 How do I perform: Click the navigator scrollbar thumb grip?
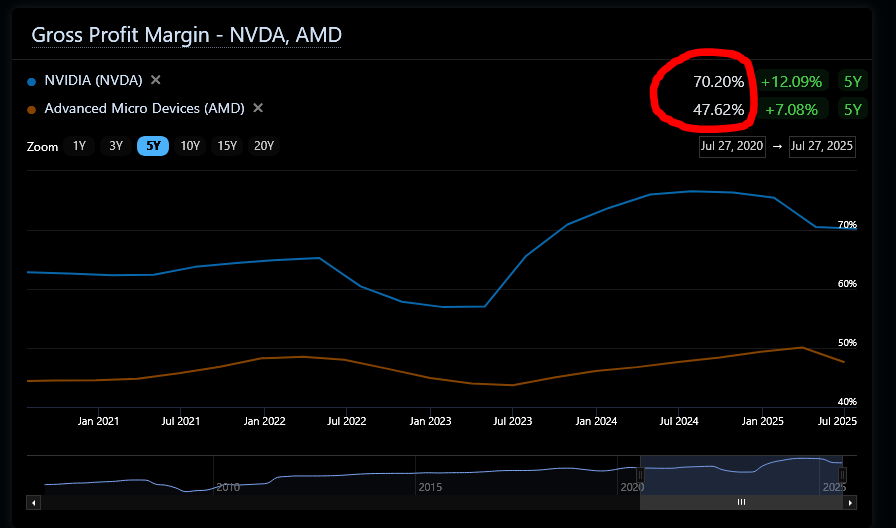click(x=741, y=503)
